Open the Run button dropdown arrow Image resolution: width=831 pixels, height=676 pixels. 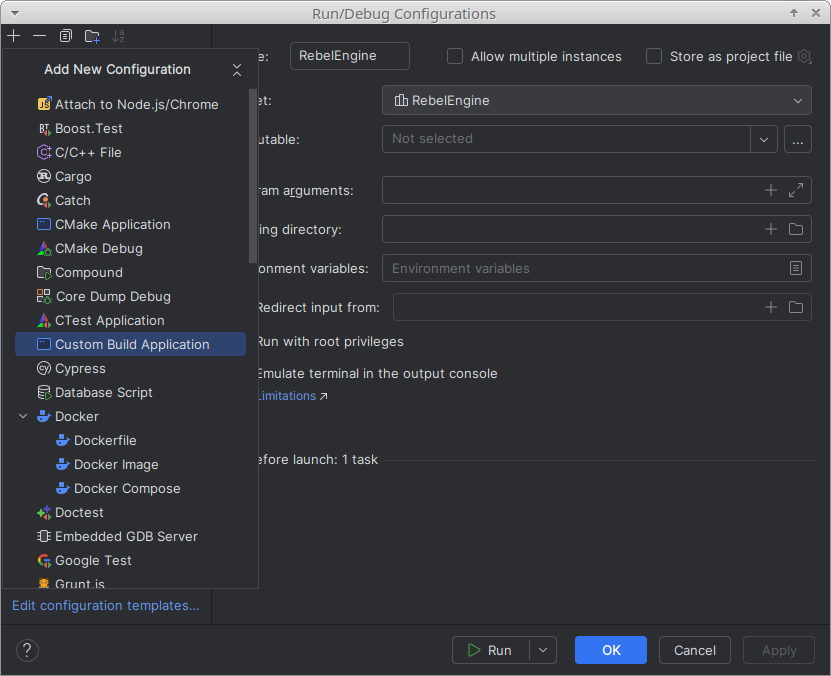tap(543, 651)
